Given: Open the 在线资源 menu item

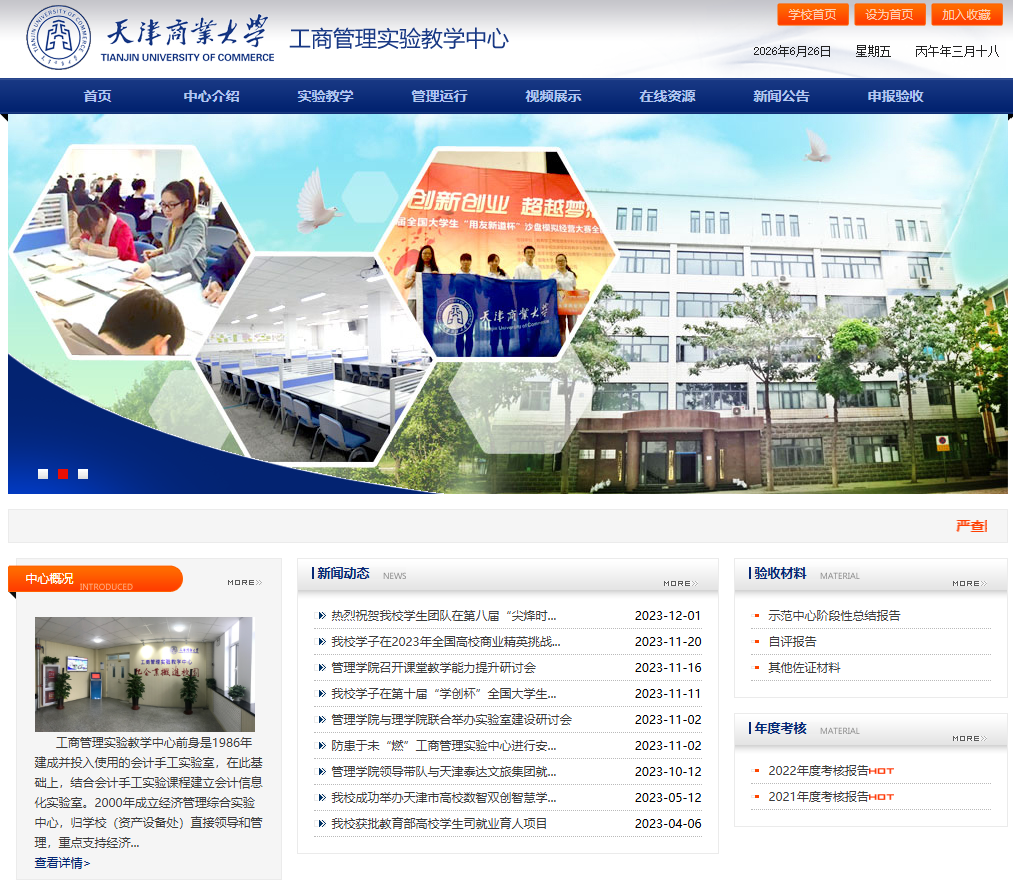Looking at the screenshot, I should 667,96.
